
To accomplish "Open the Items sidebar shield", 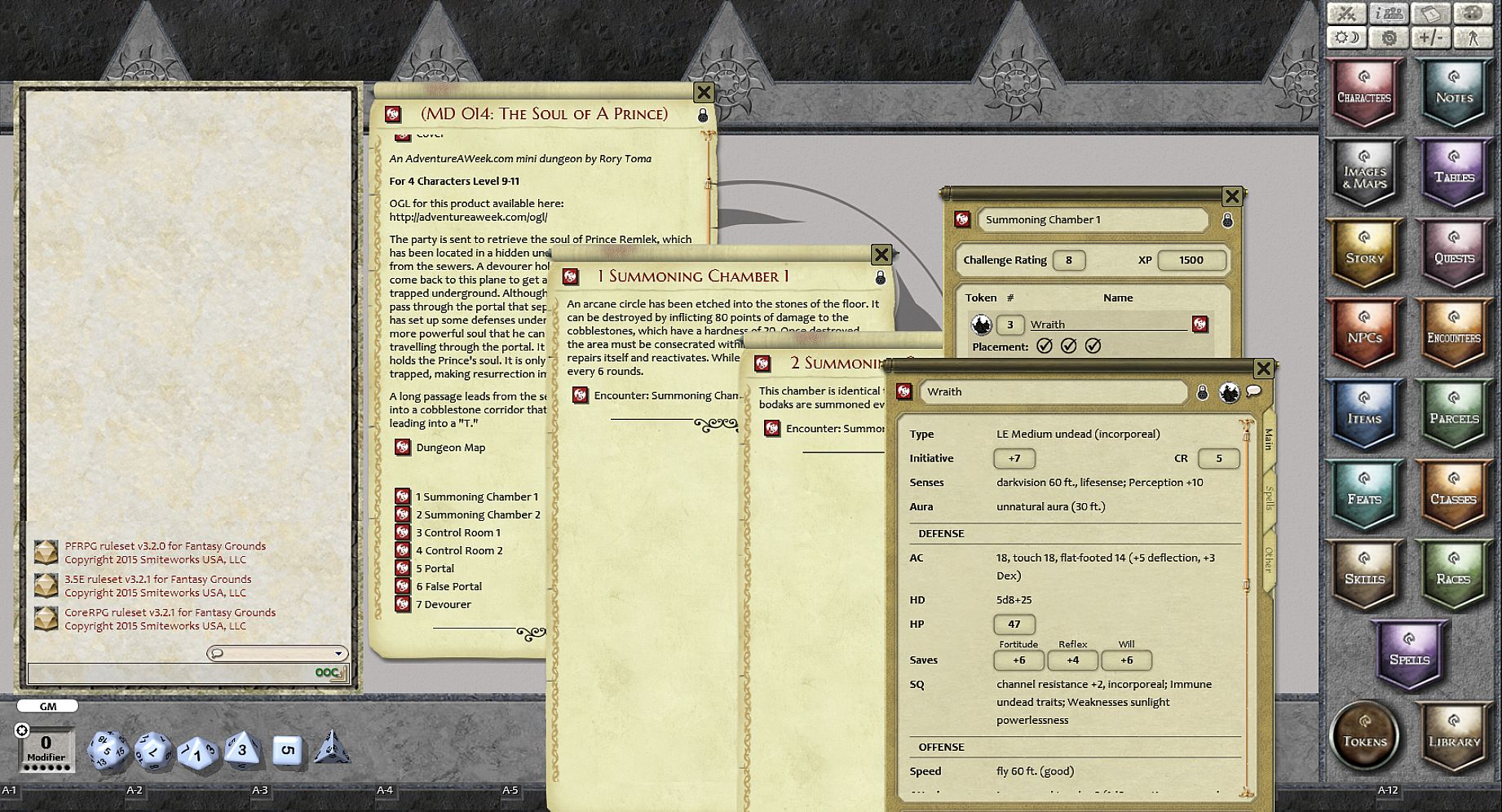I will 1364,414.
